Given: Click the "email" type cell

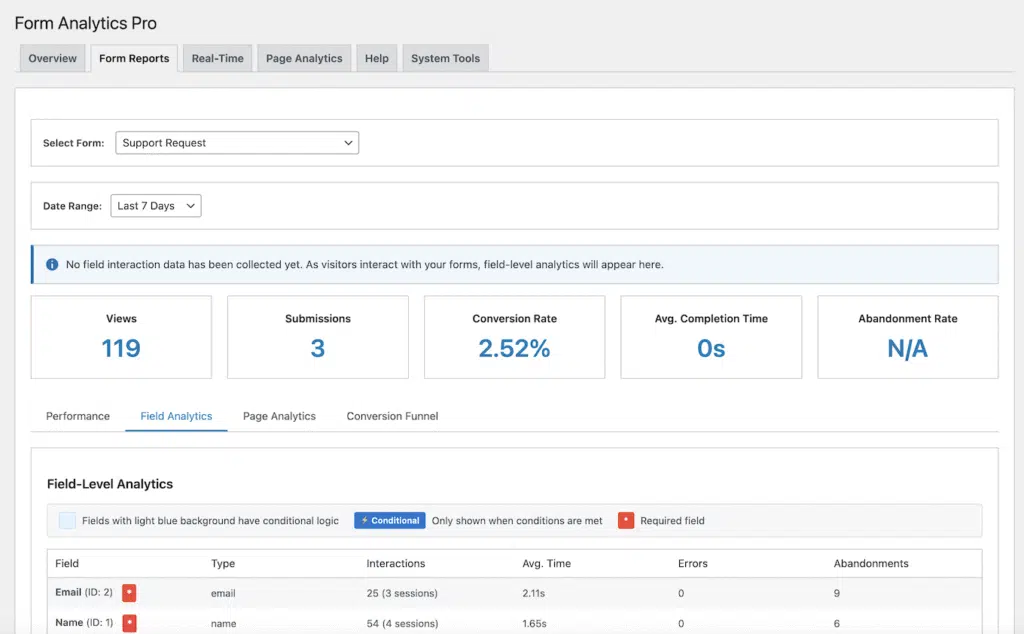Looking at the screenshot, I should [223, 593].
